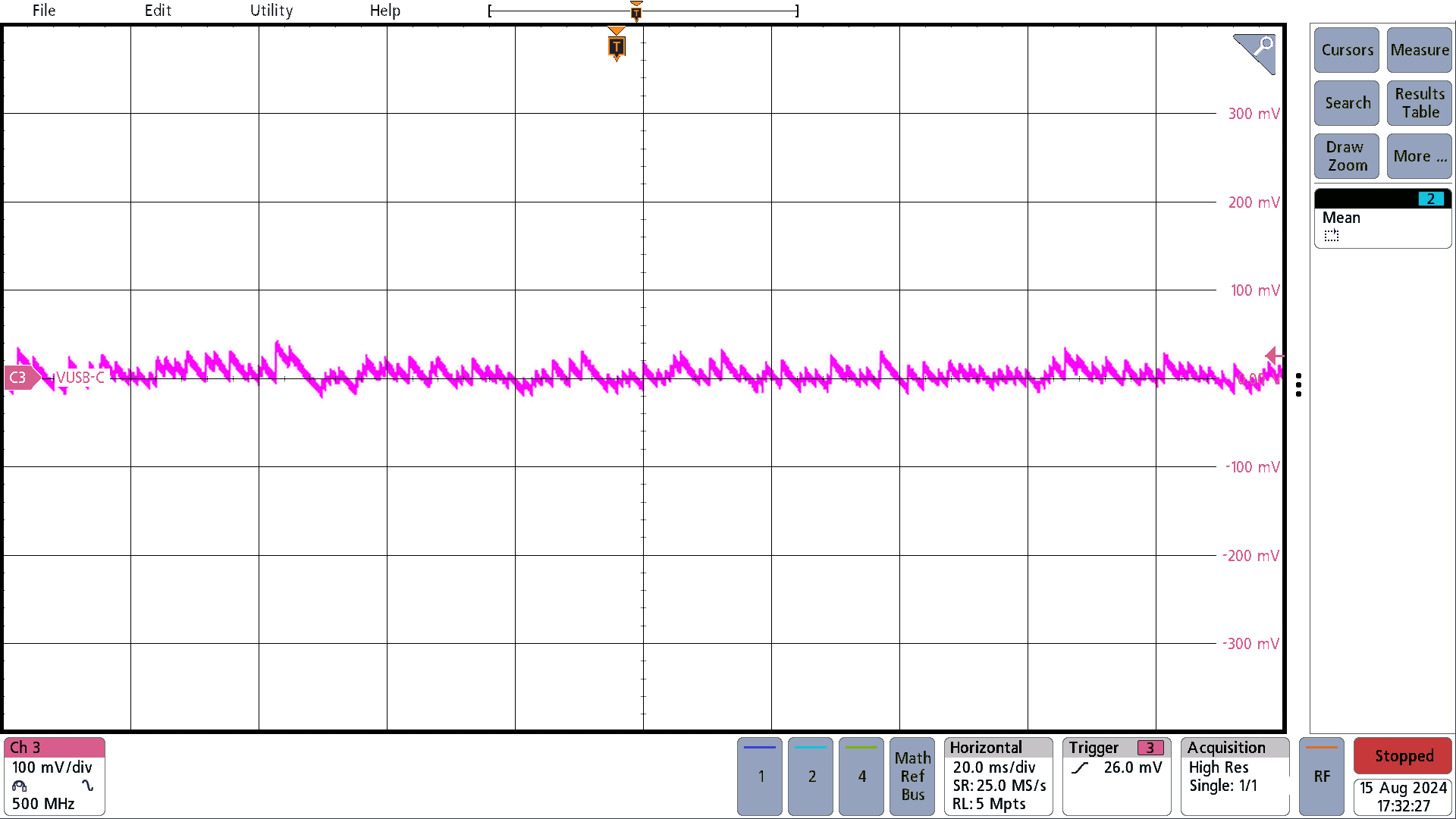This screenshot has width=1456, height=819.
Task: Click the trigger source 3 tag
Action: 1150,748
